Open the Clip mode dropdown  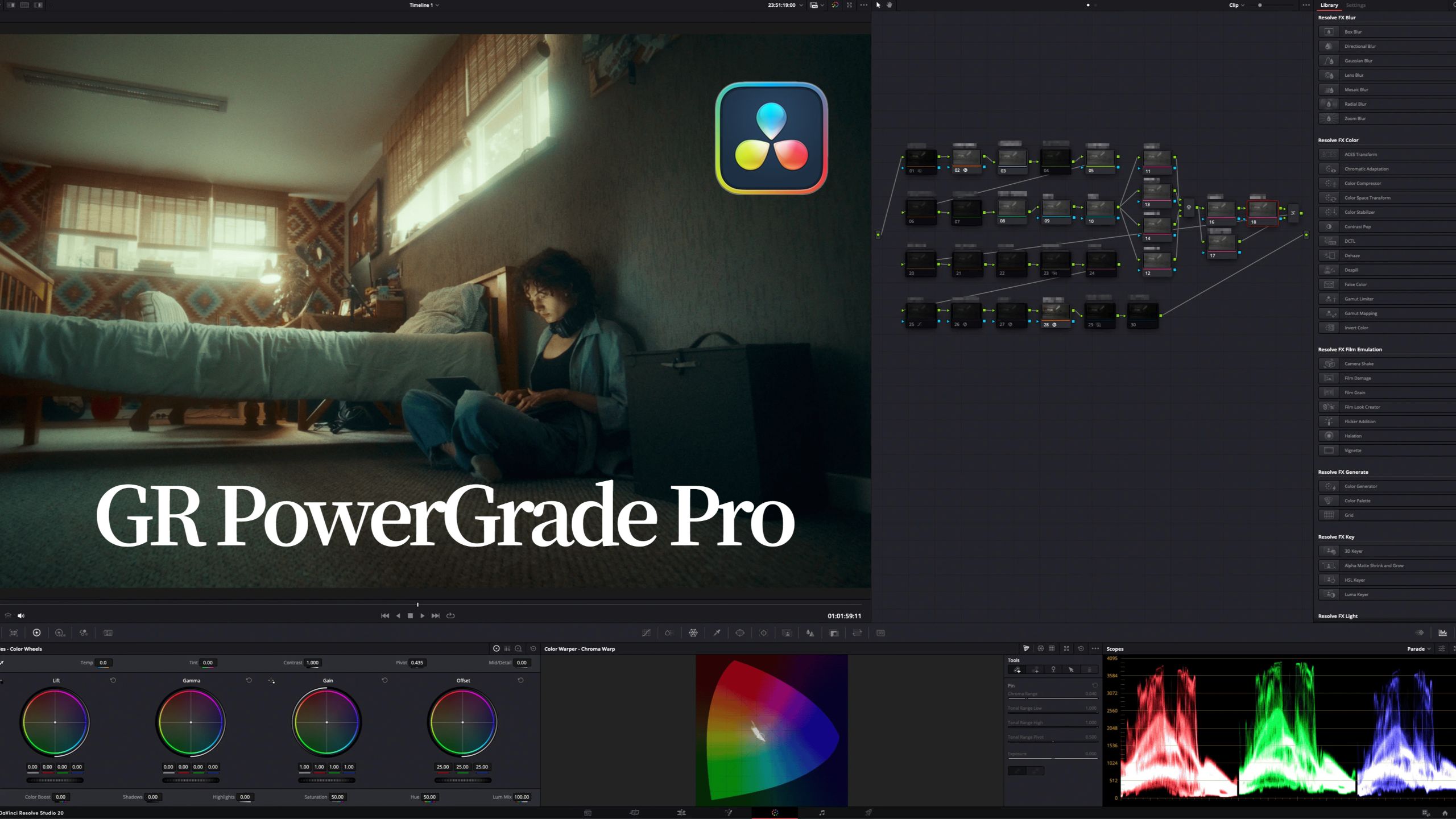coord(1236,5)
